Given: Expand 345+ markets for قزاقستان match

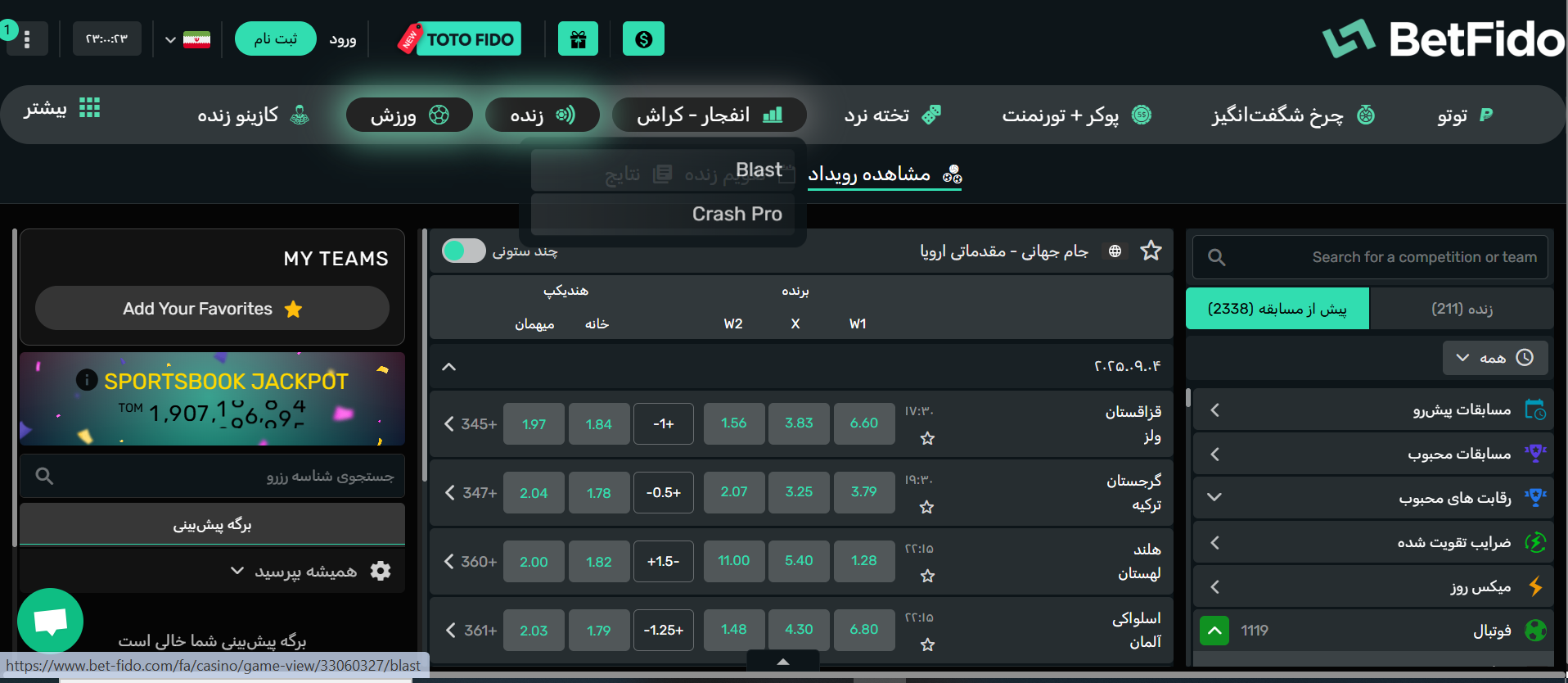Looking at the screenshot, I should (x=471, y=423).
